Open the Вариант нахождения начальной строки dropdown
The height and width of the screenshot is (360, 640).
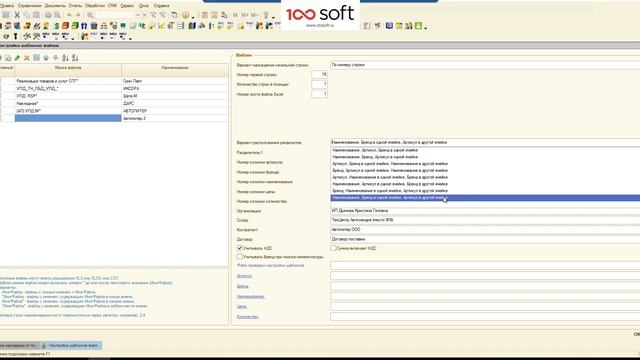[x=485, y=65]
